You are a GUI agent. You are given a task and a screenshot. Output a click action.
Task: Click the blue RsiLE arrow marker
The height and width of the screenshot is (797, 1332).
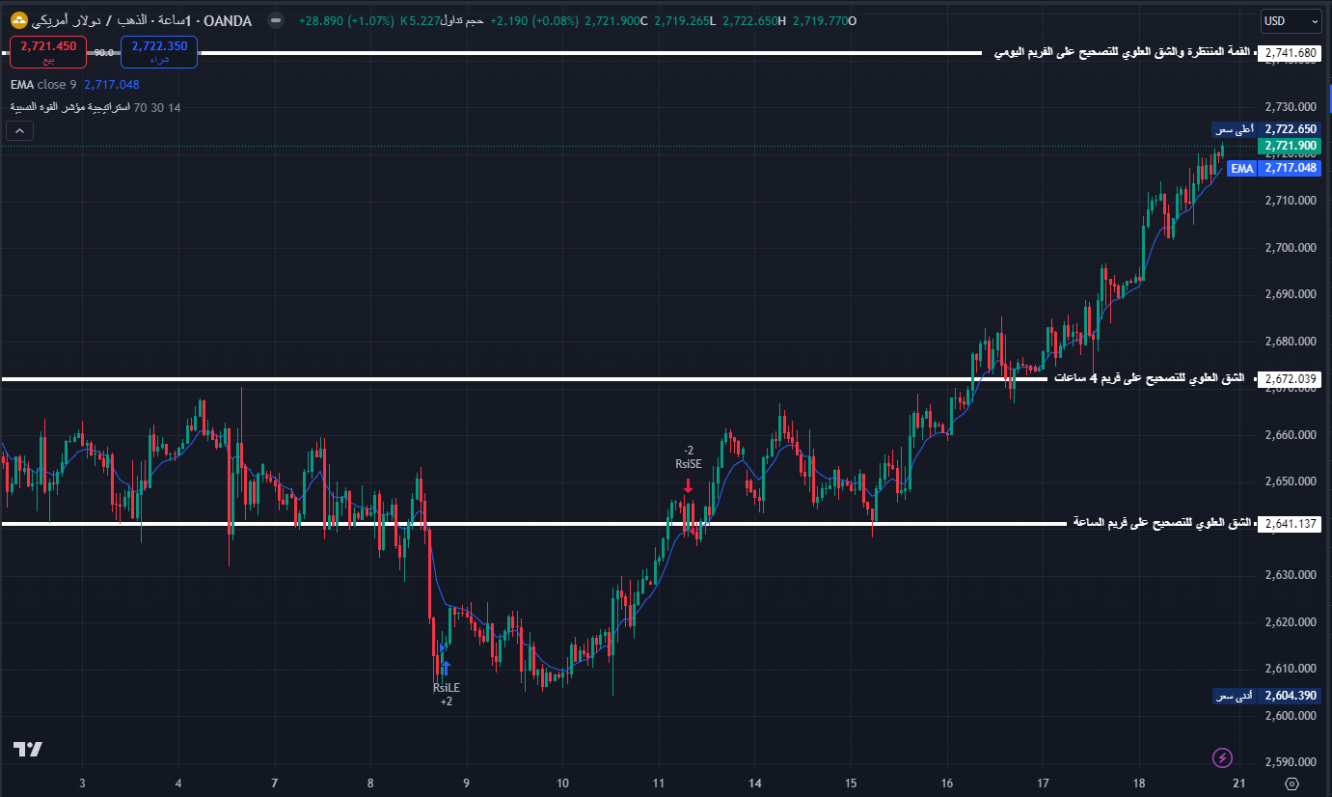pyautogui.click(x=445, y=668)
